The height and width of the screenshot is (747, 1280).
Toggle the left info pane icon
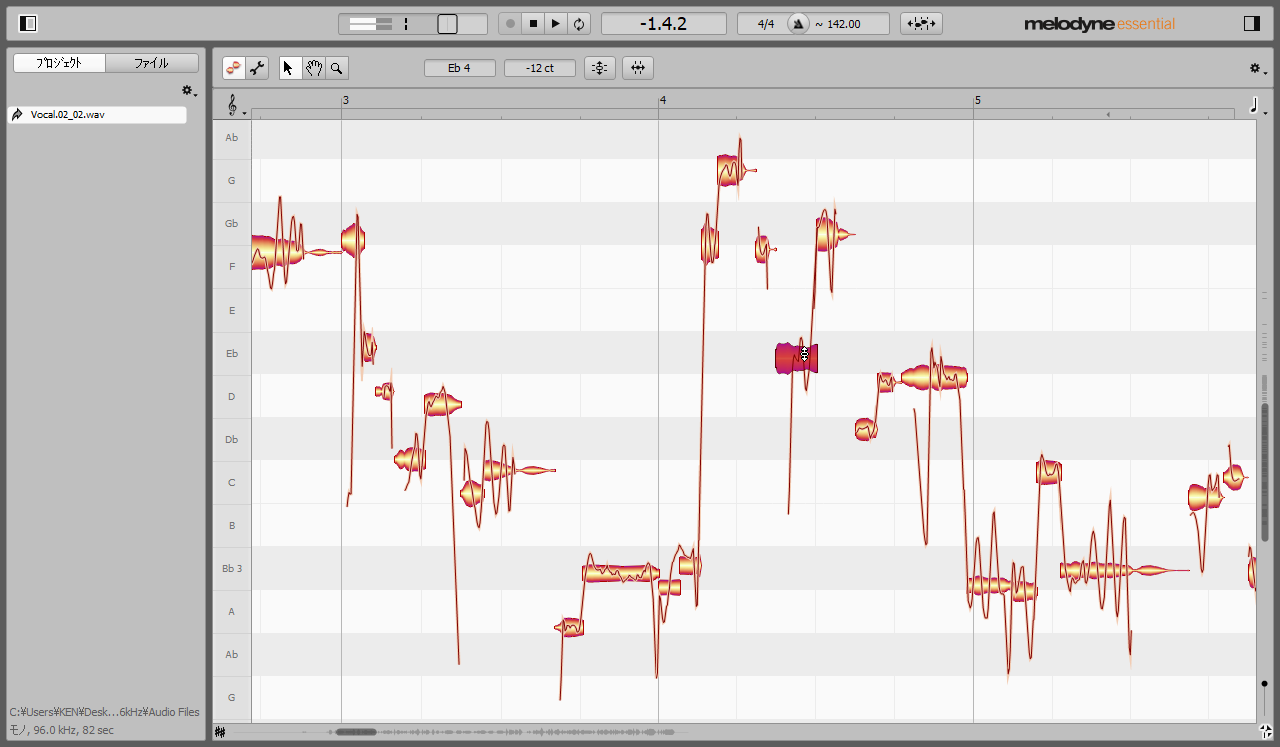point(28,23)
